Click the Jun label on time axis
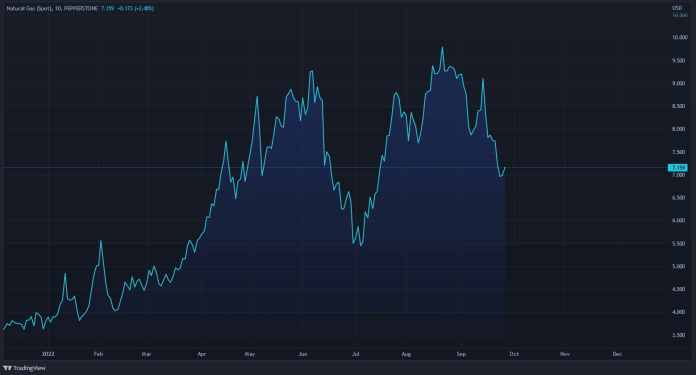 tap(303, 354)
